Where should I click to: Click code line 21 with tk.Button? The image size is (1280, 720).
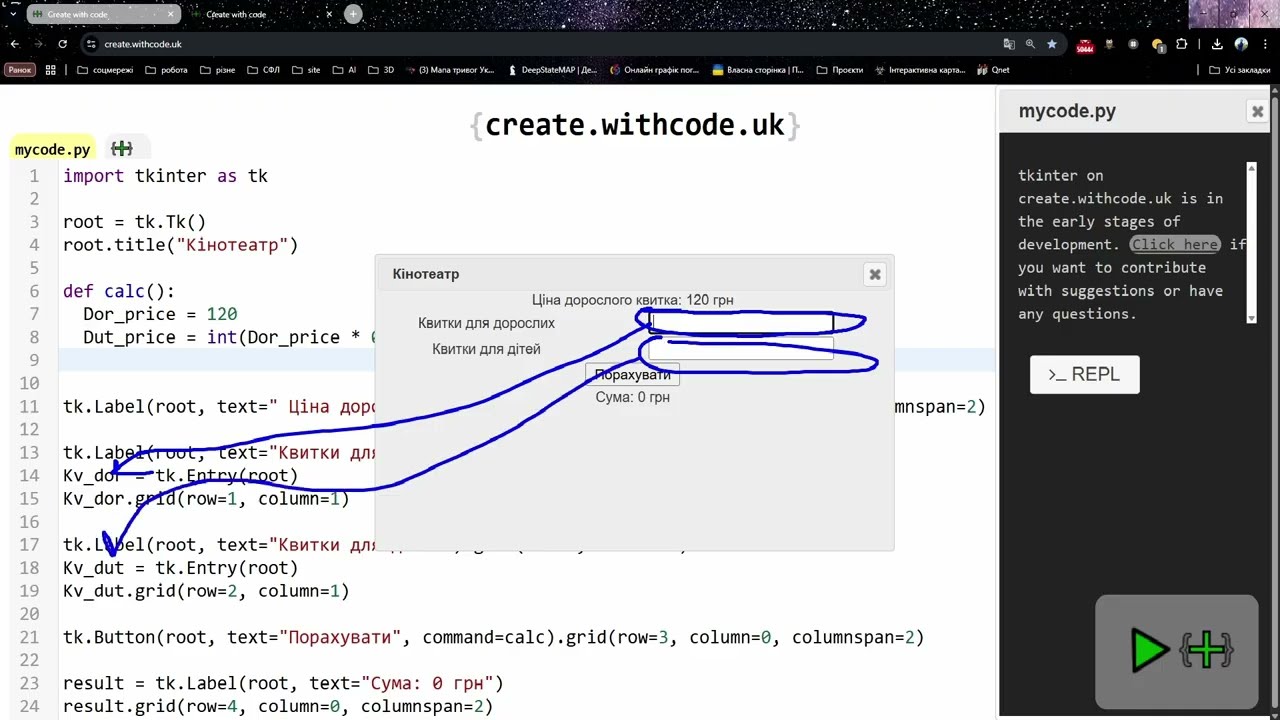[493, 637]
